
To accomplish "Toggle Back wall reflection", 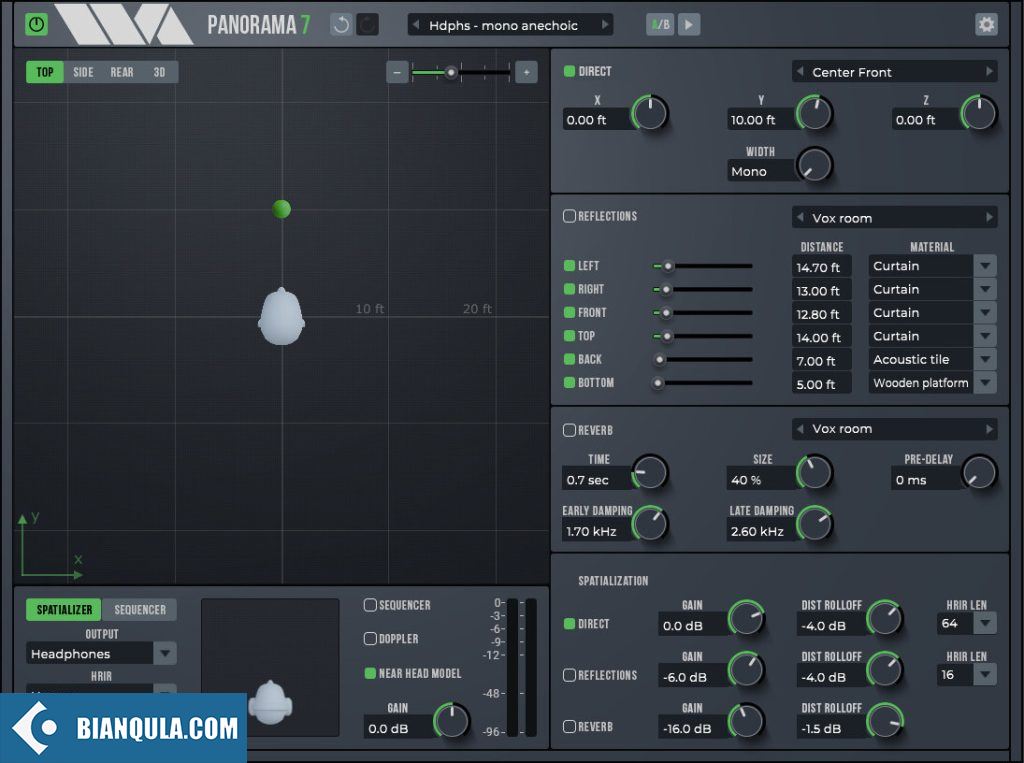I will (x=569, y=359).
